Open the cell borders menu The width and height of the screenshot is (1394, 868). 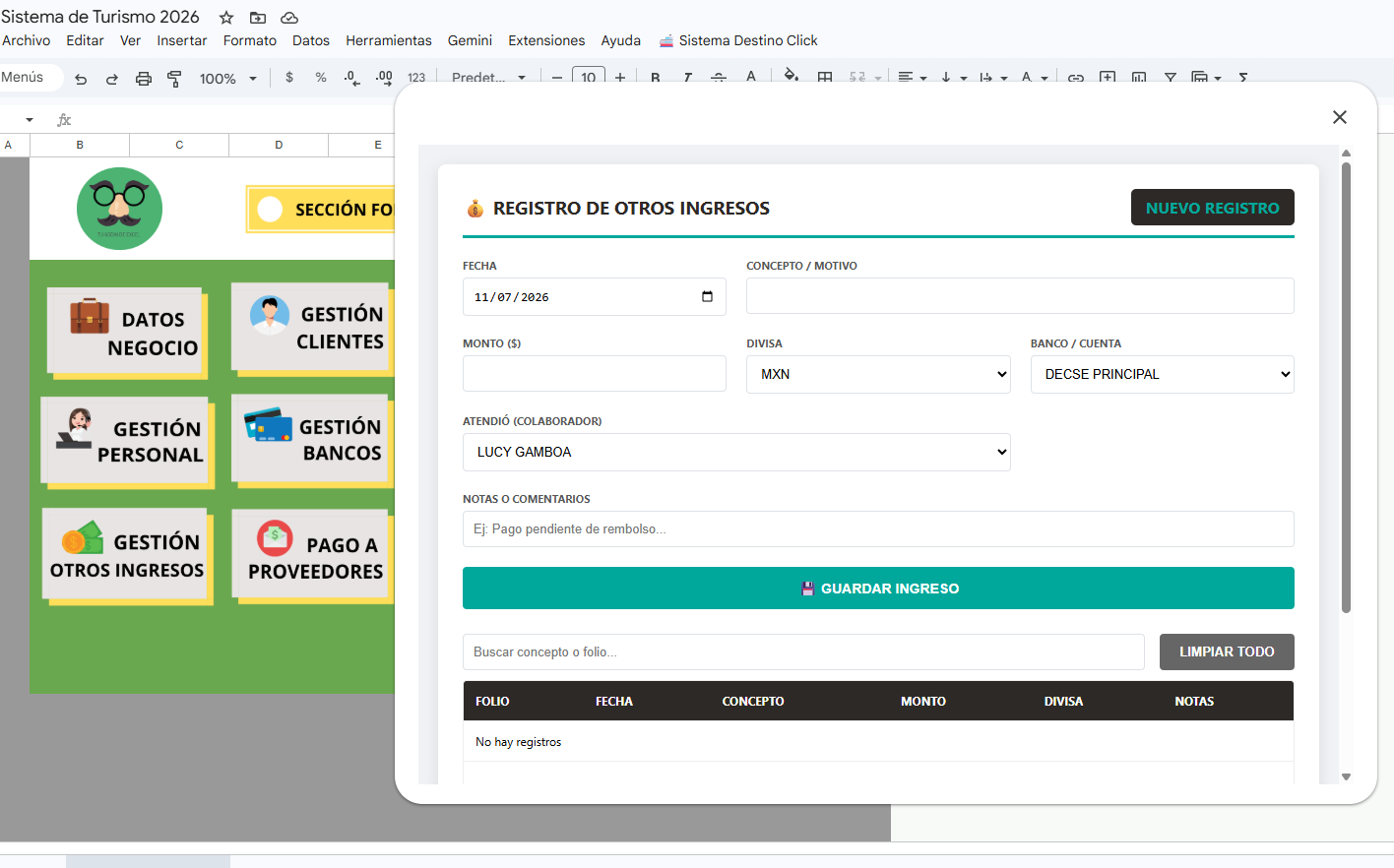point(825,78)
